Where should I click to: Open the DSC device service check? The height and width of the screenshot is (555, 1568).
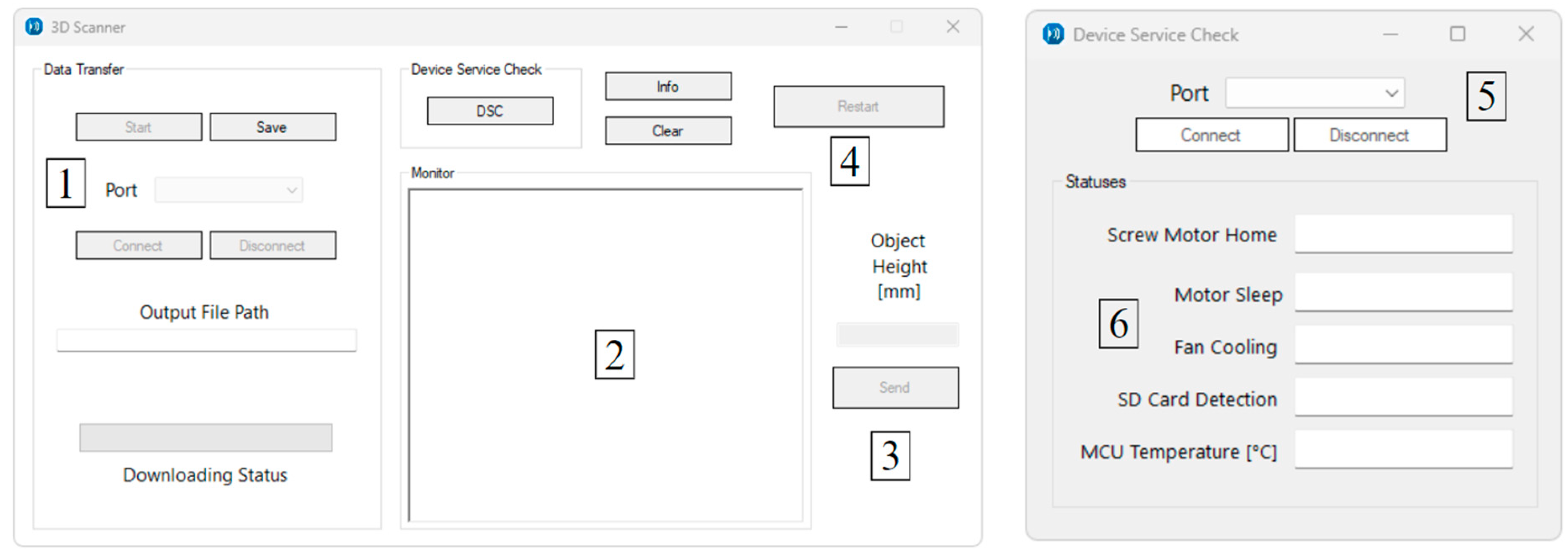(x=489, y=111)
